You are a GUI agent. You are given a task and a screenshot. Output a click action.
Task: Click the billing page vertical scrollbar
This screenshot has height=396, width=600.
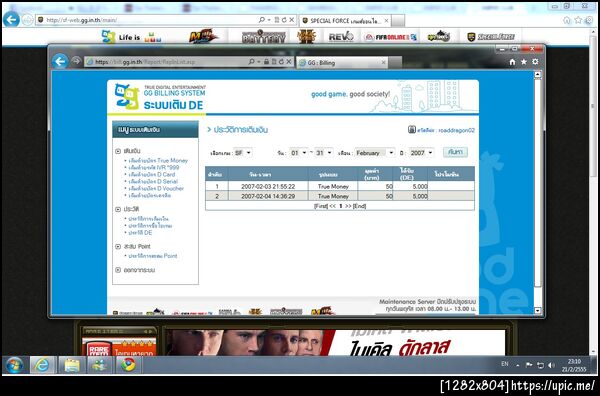(538, 184)
